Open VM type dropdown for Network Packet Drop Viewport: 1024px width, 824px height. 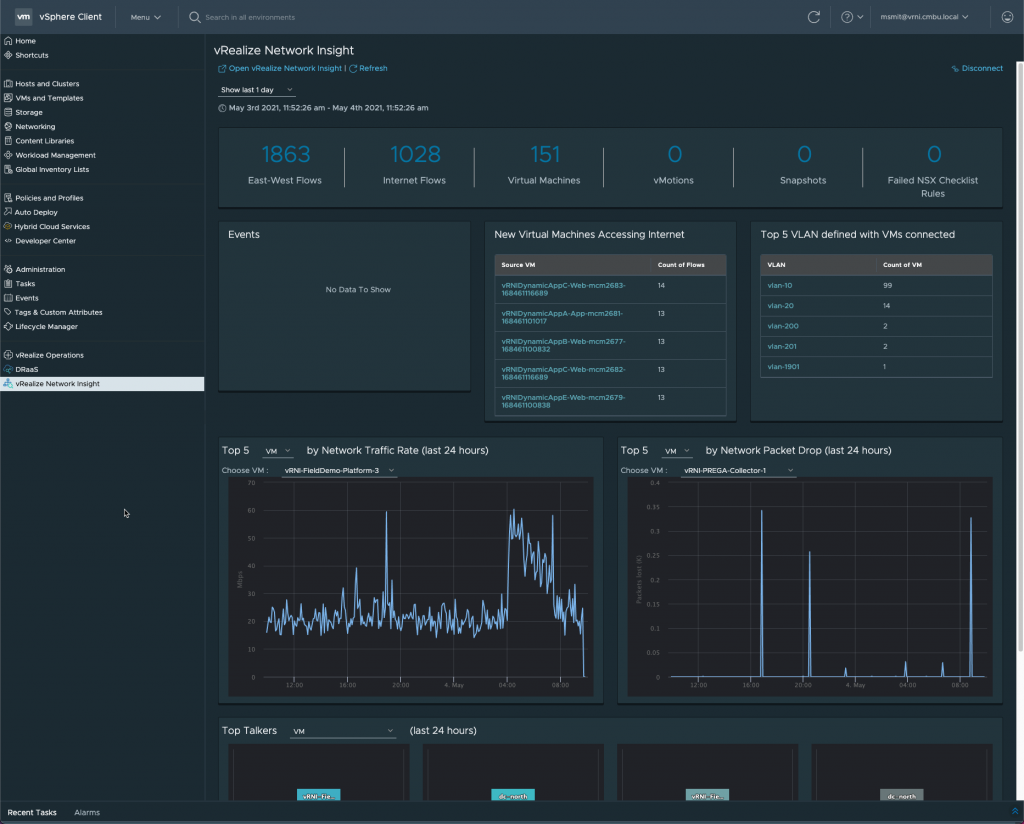677,451
